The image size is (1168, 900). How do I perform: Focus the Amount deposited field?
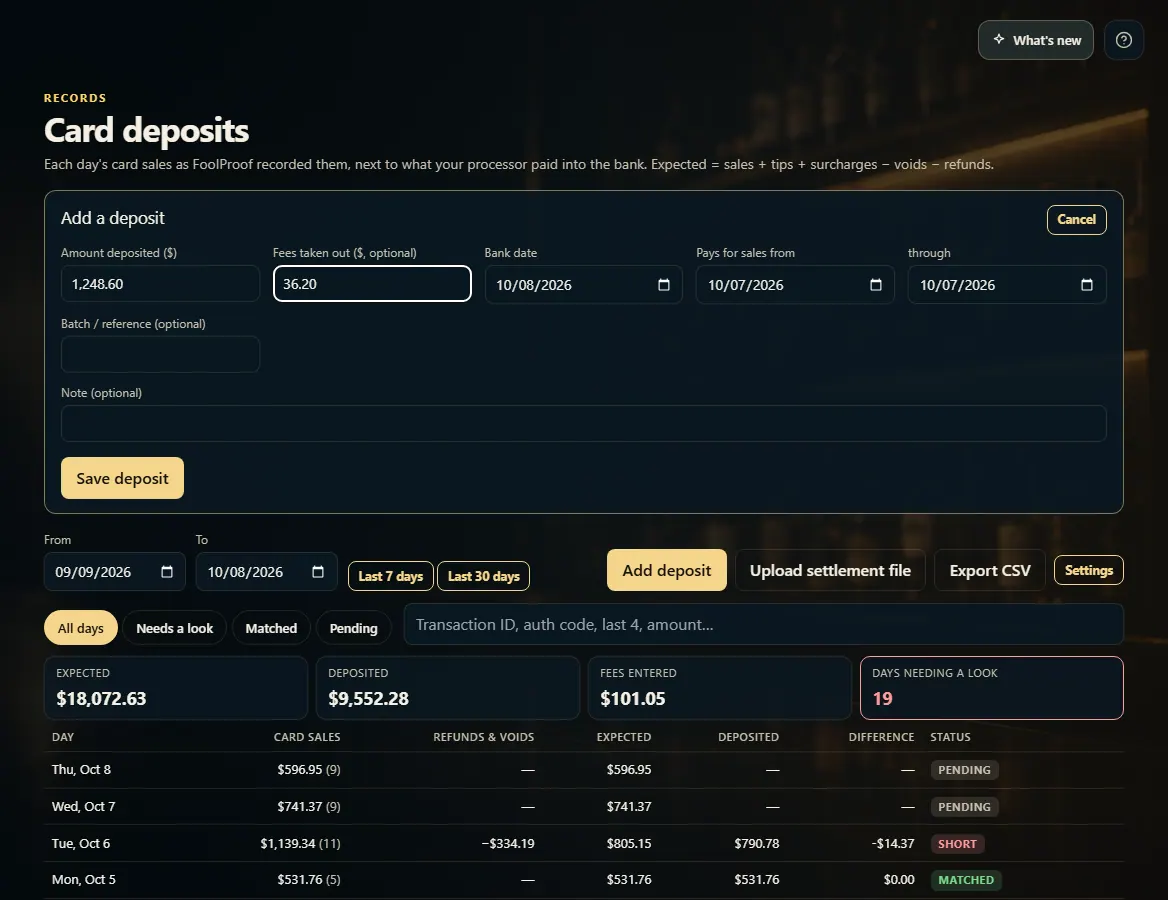[160, 284]
